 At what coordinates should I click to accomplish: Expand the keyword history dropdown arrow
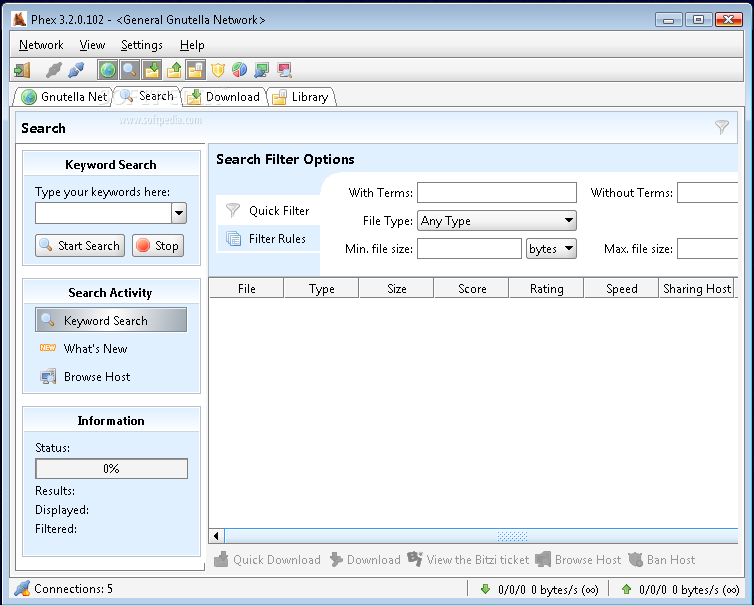(179, 213)
